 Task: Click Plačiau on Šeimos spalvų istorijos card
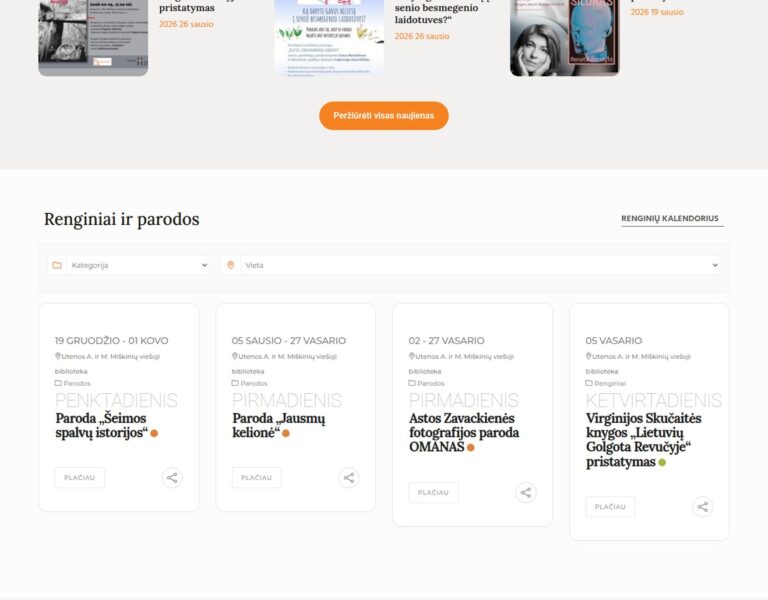click(x=80, y=478)
